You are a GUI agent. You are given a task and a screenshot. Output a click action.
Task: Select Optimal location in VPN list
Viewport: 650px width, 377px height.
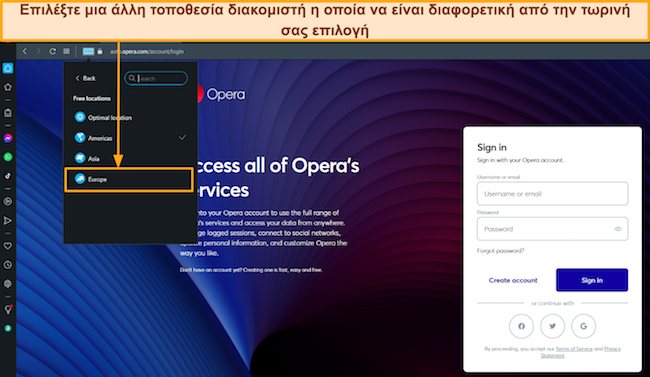(130, 117)
